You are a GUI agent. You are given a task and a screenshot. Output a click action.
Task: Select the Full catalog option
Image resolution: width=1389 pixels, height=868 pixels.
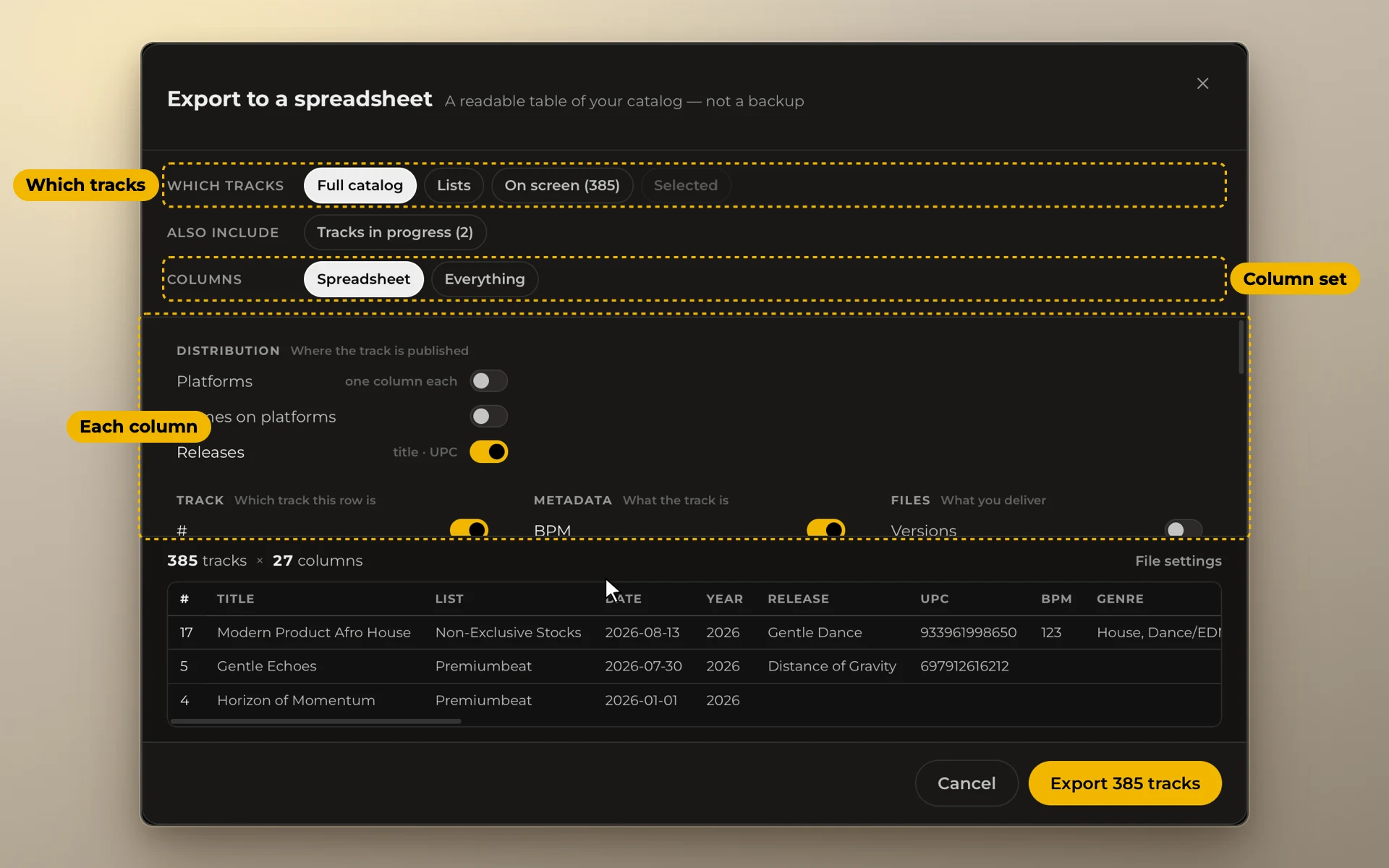360,185
